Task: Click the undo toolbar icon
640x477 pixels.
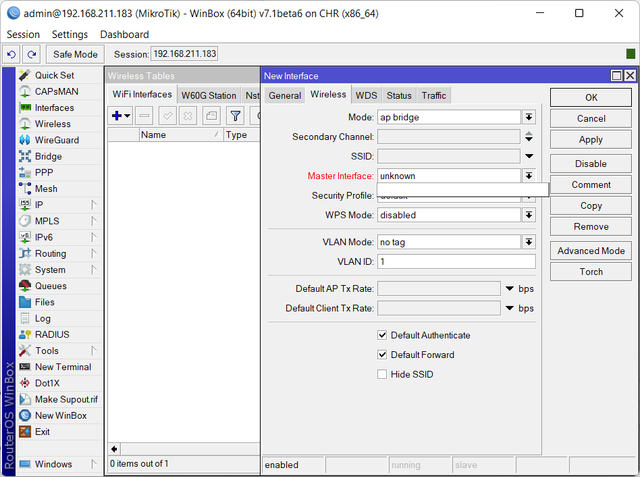Action: (11, 54)
